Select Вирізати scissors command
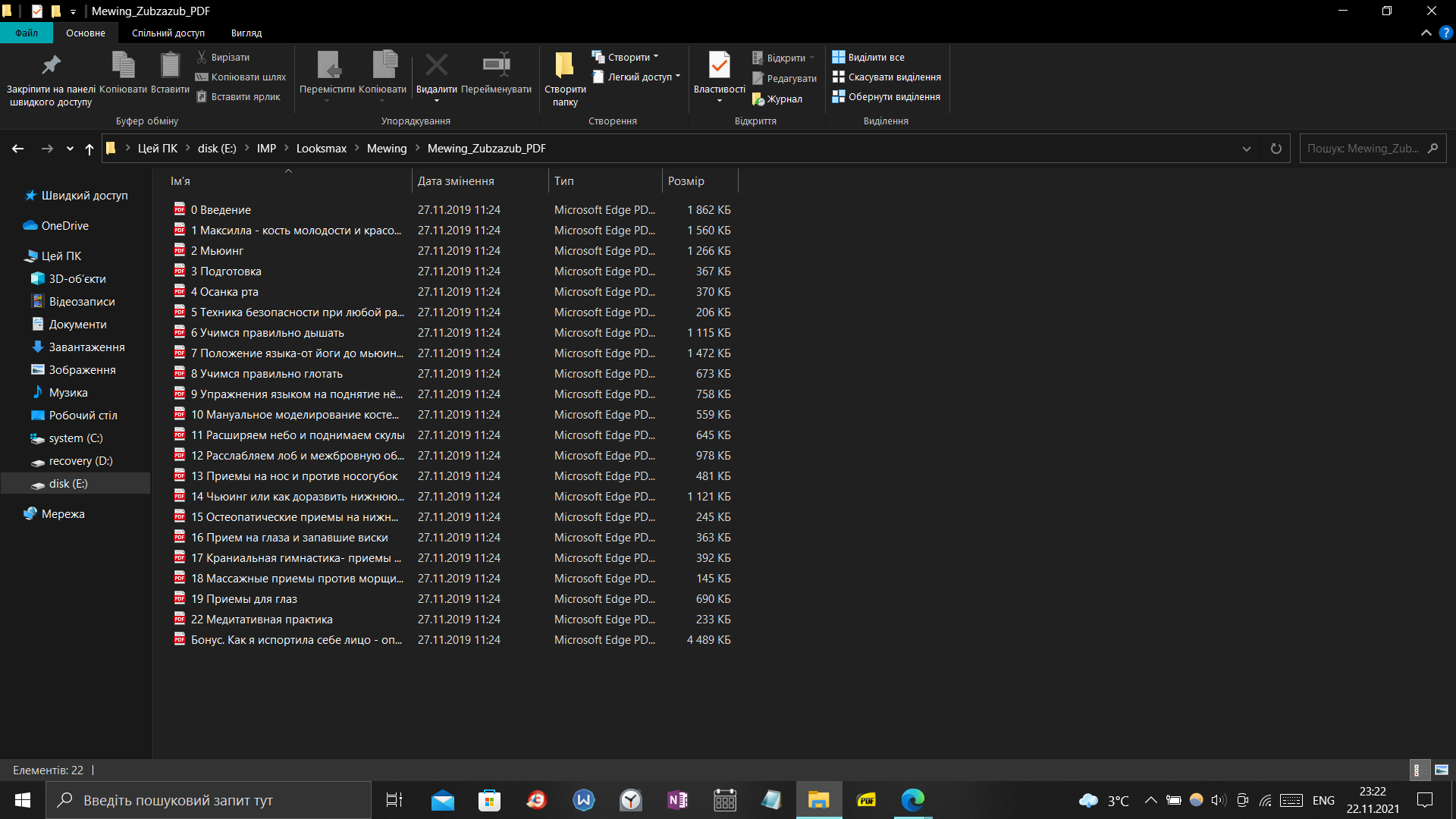This screenshot has height=819, width=1456. pos(223,57)
